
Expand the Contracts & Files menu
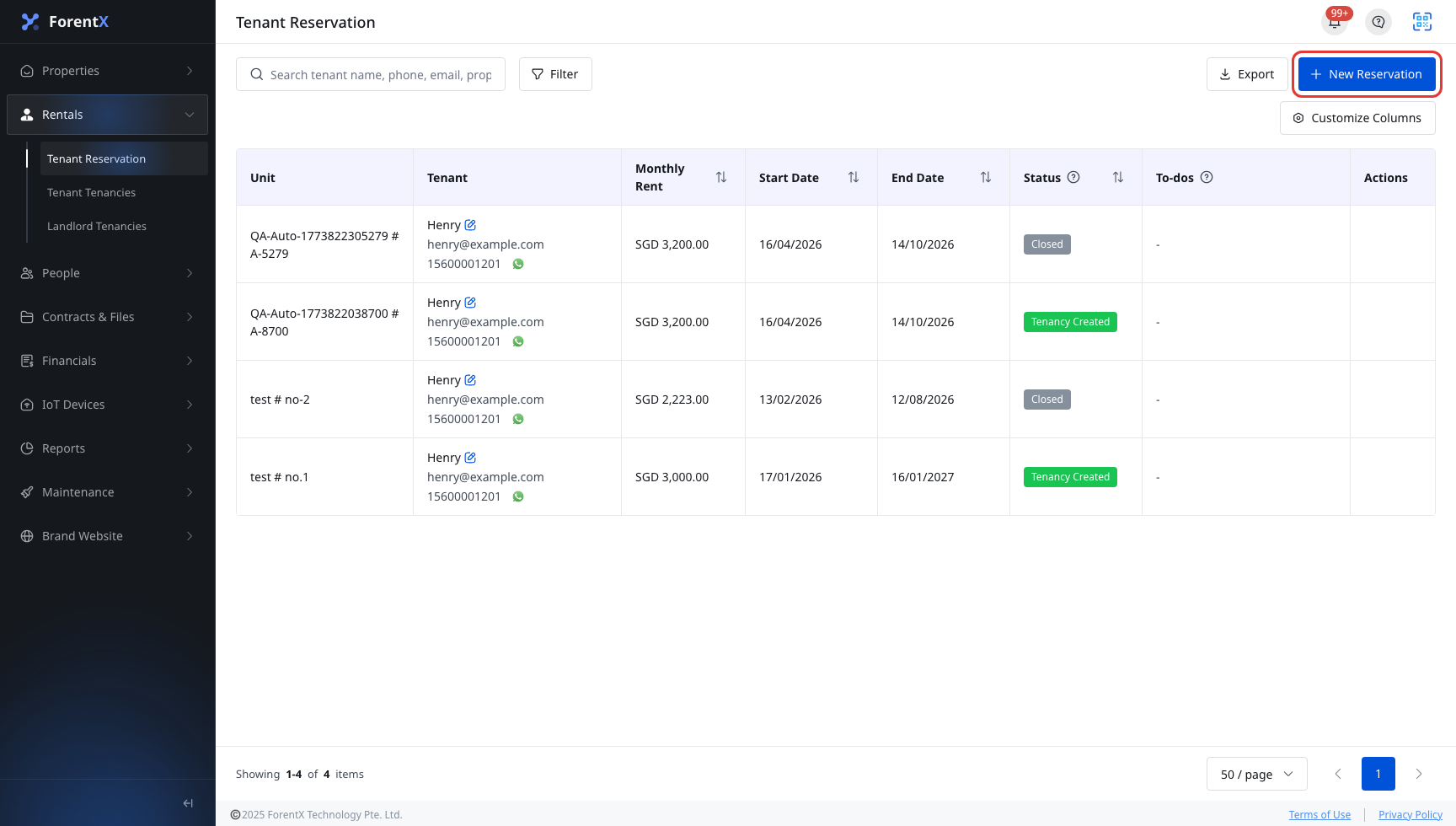[107, 317]
